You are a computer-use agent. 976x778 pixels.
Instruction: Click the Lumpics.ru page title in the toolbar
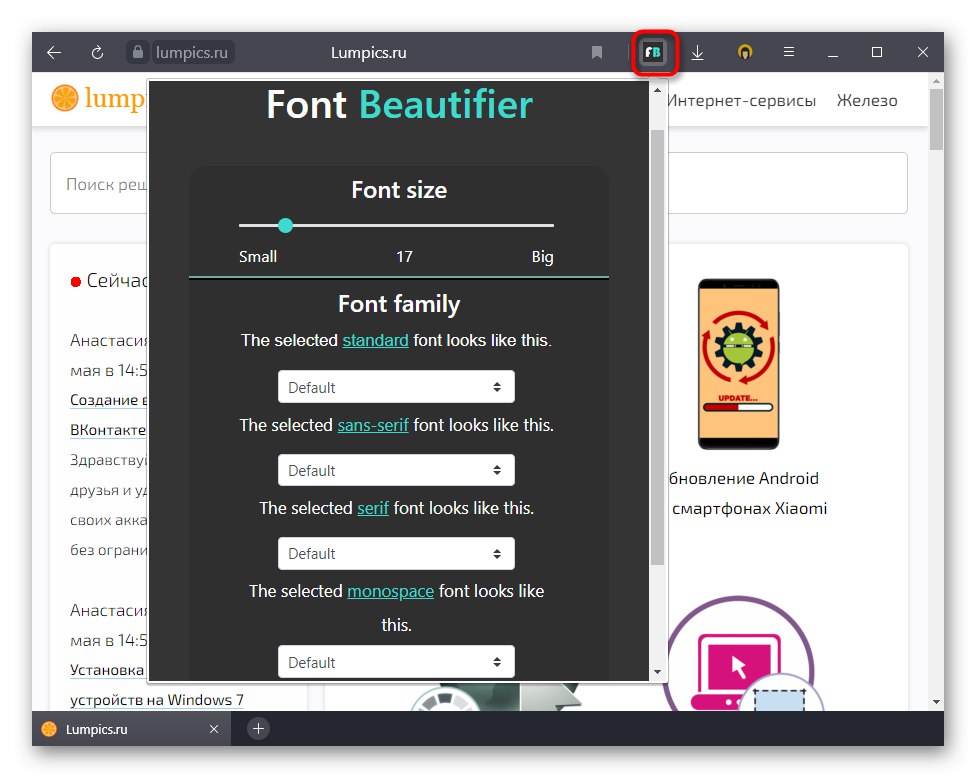[x=368, y=53]
